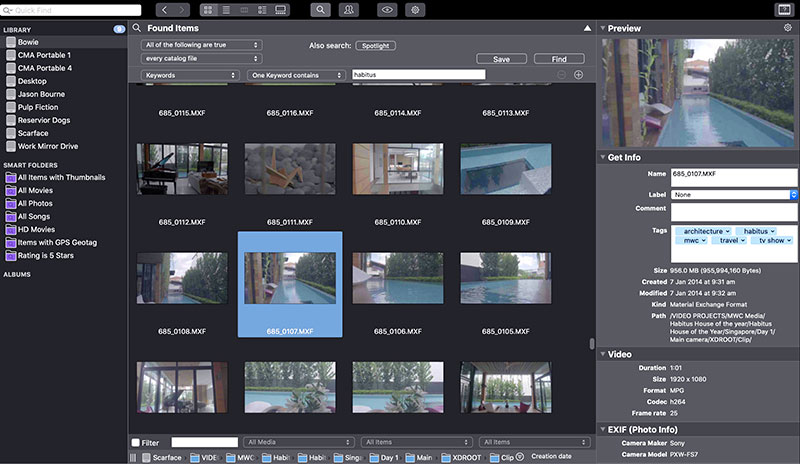Open the Label None dropdown
Viewport: 800px width, 464px height.
(x=734, y=194)
